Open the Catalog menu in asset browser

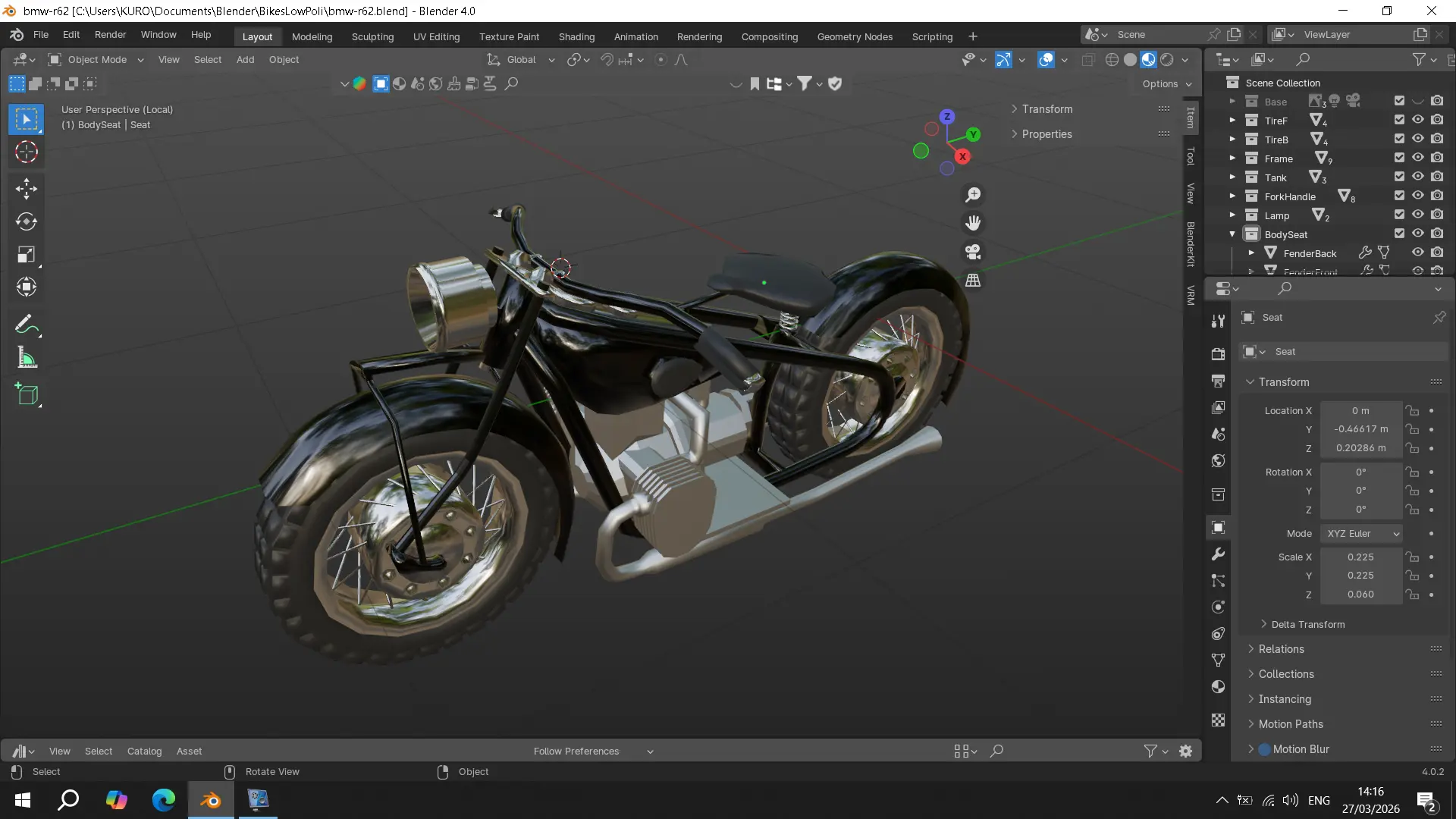click(144, 752)
